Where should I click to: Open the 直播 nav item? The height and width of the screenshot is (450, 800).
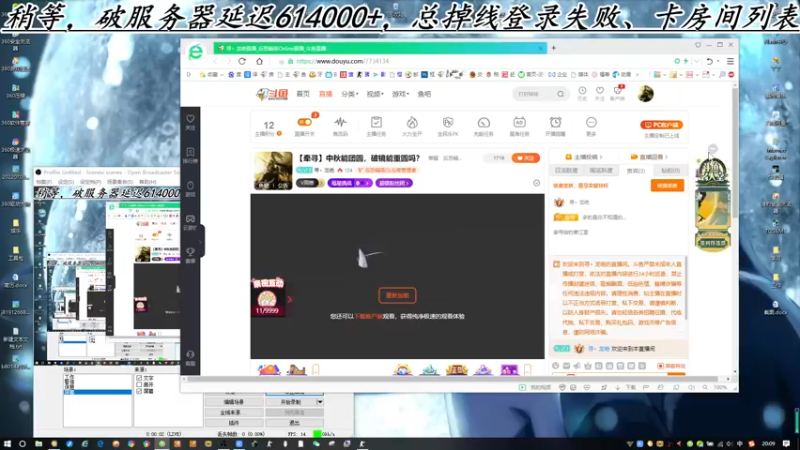point(326,94)
